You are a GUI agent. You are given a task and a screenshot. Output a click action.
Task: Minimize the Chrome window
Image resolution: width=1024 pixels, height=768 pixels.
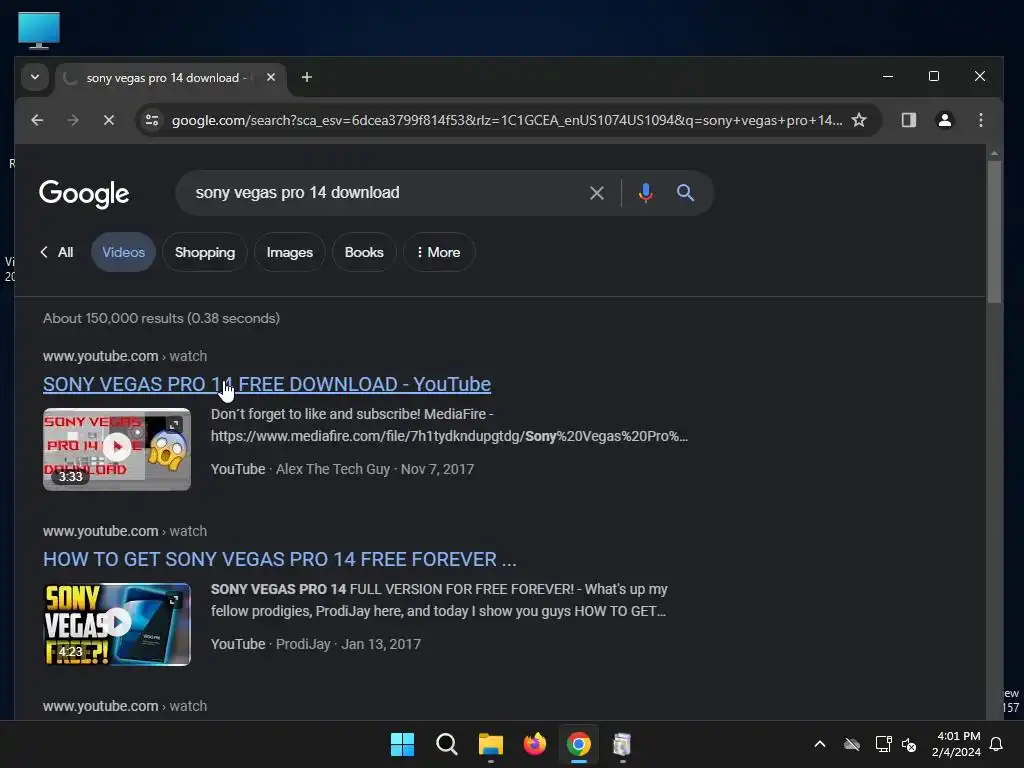pos(888,76)
